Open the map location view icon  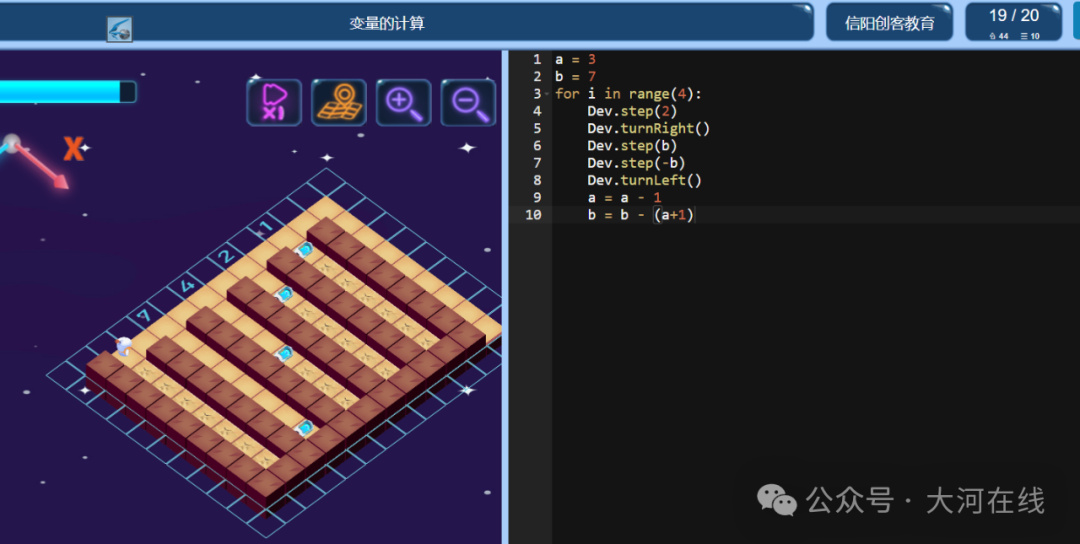click(x=339, y=103)
